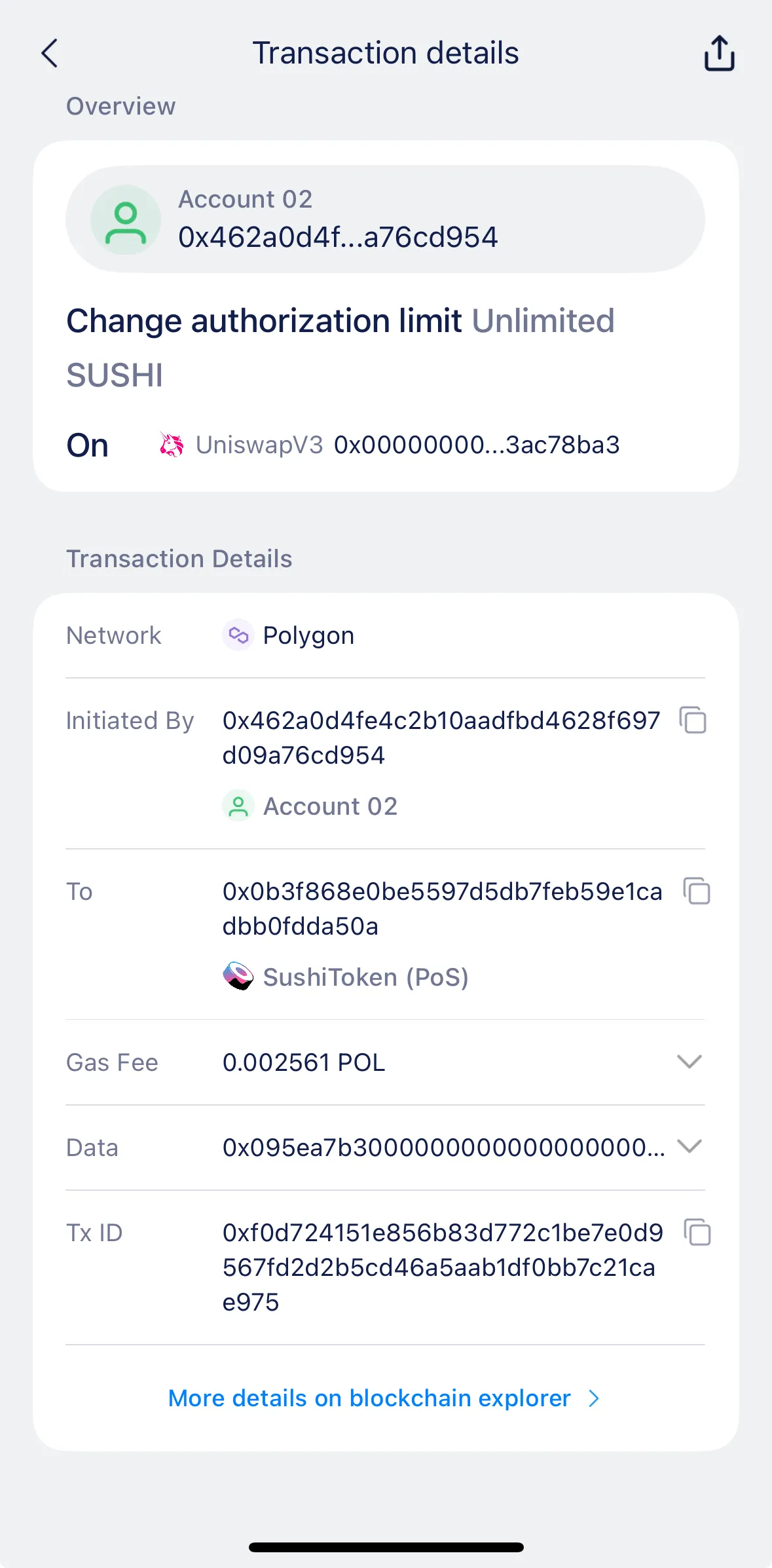
Task: Open More details on blockchain explorer link
Action: [x=371, y=1398]
